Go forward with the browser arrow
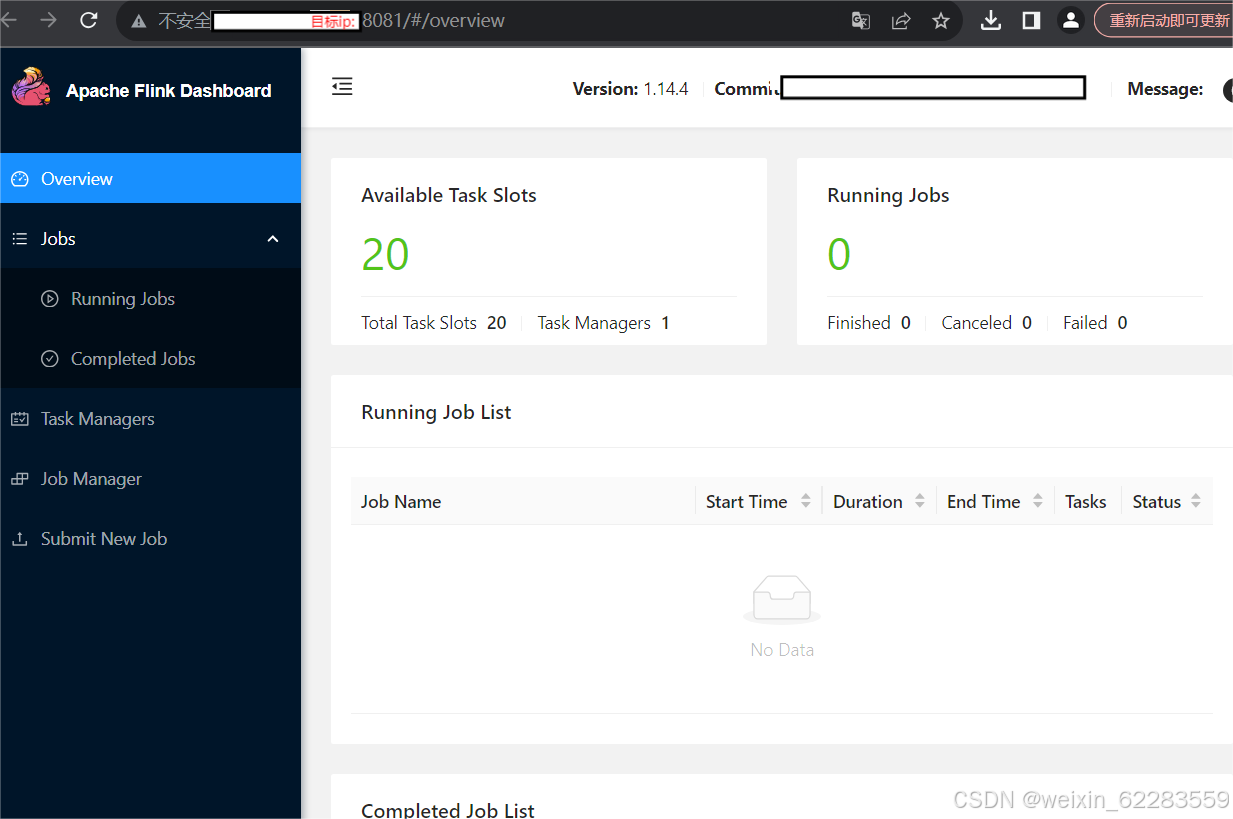The image size is (1233, 819). [47, 20]
